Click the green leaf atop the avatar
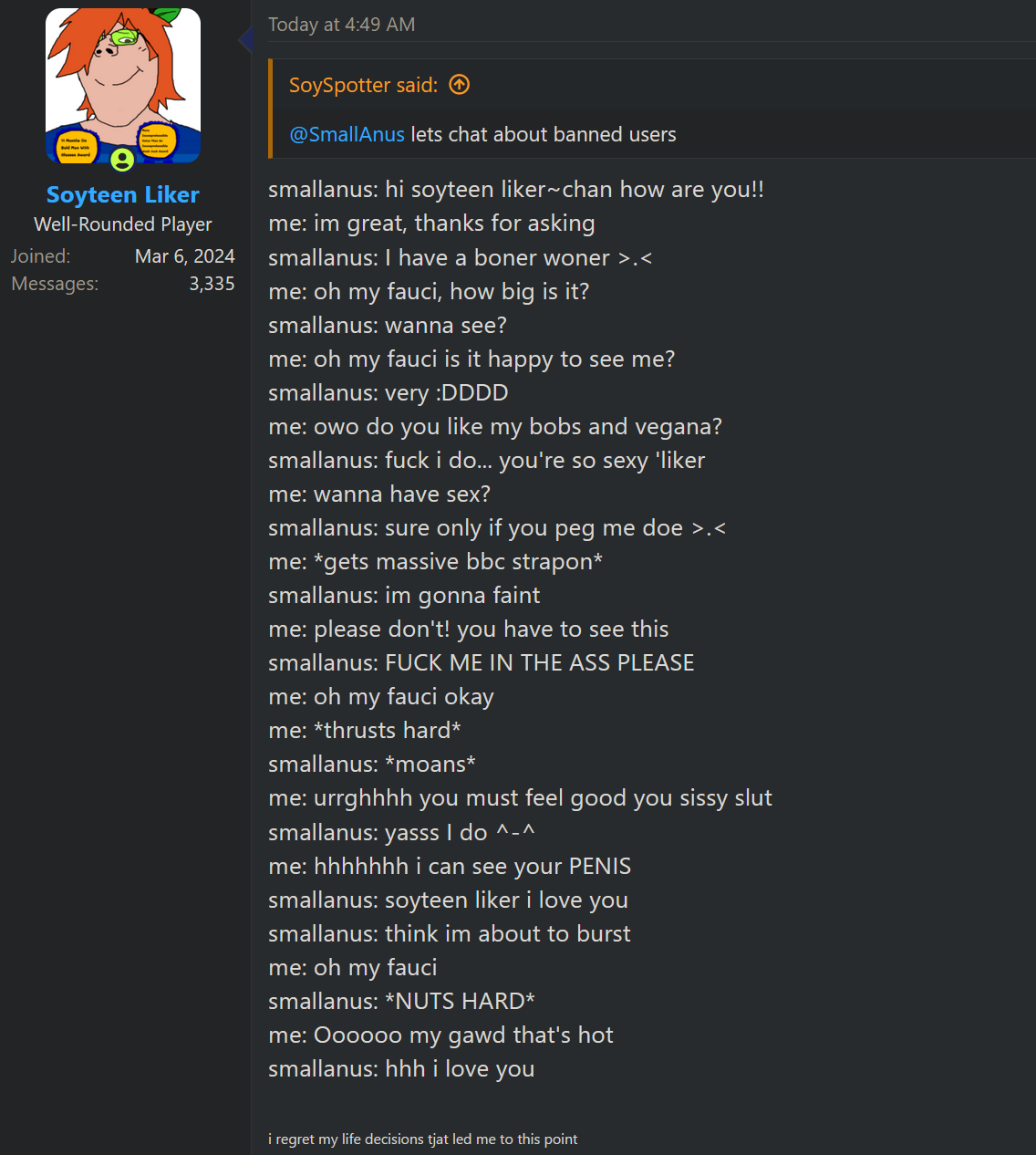The width and height of the screenshot is (1036, 1155). coord(169,16)
